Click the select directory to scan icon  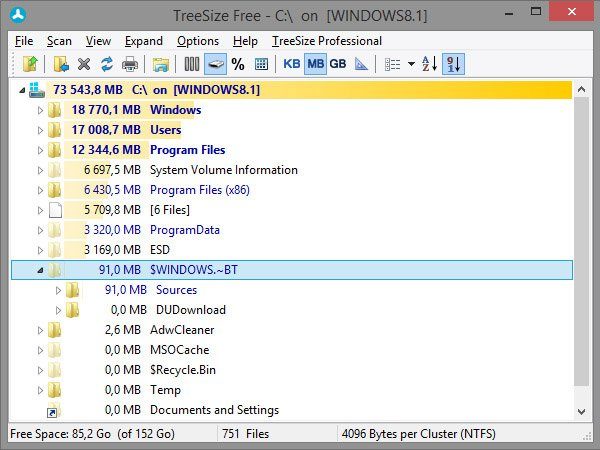click(x=61, y=64)
